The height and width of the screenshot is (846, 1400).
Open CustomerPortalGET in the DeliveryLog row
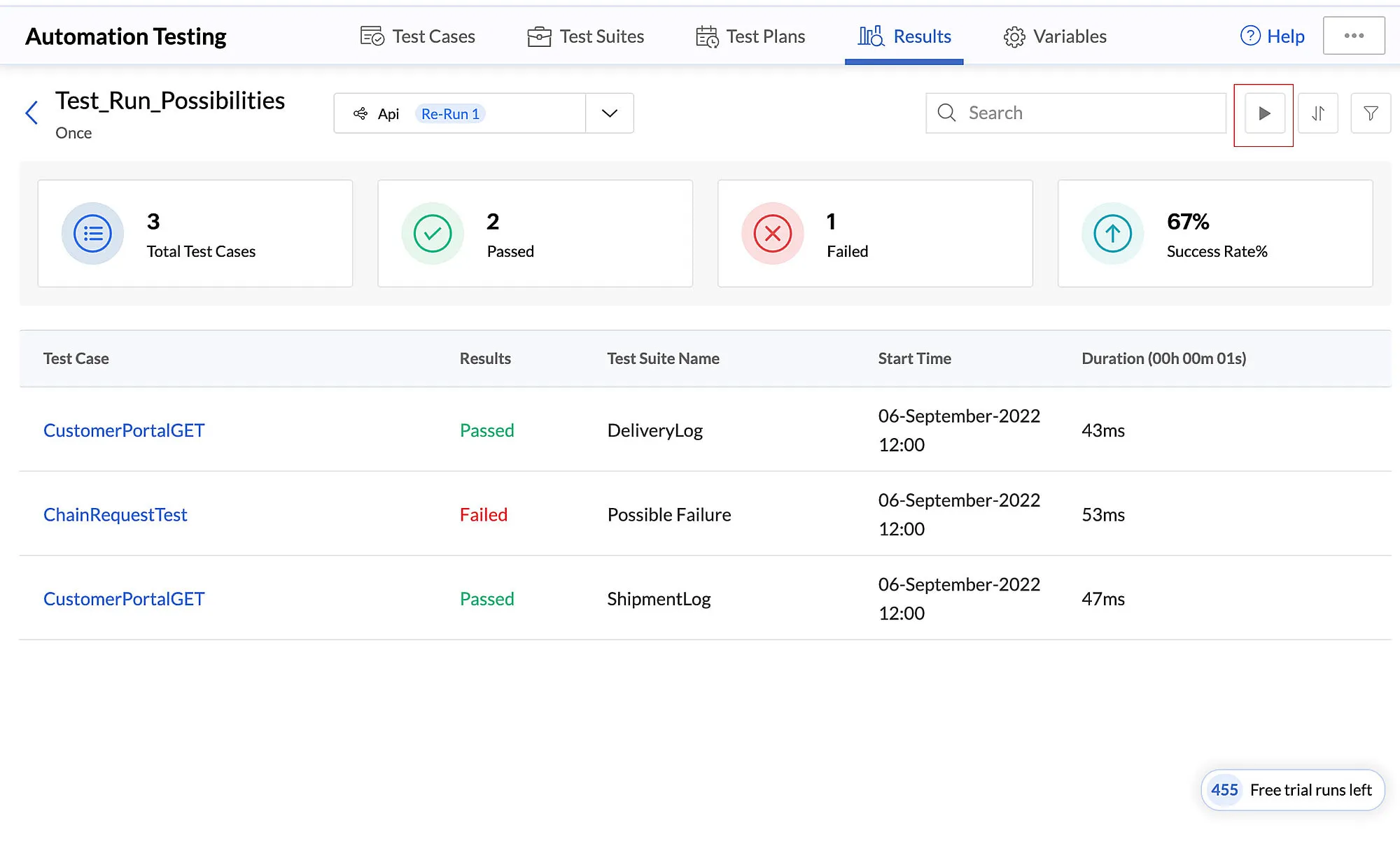[x=124, y=430]
